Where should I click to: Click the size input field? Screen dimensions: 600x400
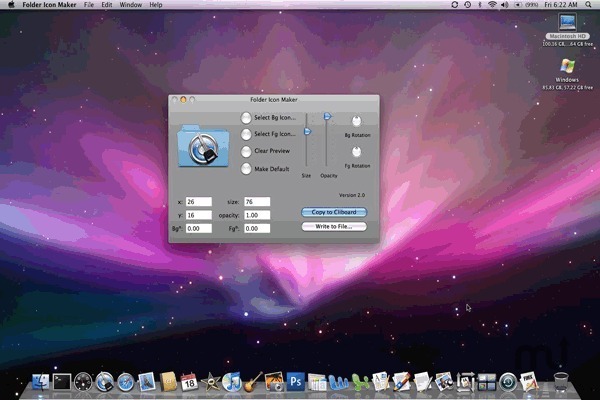257,202
